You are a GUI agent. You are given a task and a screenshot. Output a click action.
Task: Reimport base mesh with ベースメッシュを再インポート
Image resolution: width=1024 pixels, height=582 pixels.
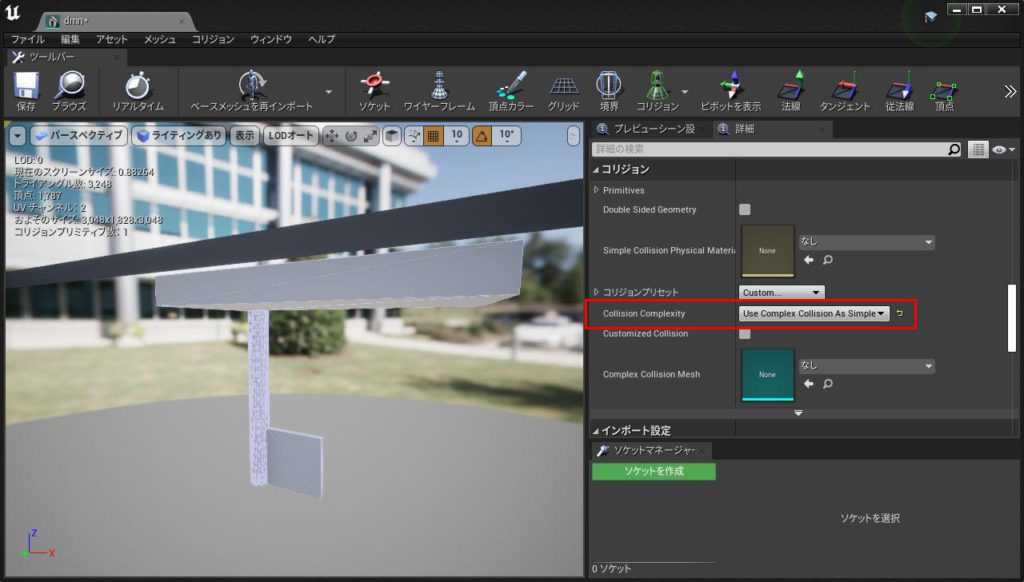(251, 91)
